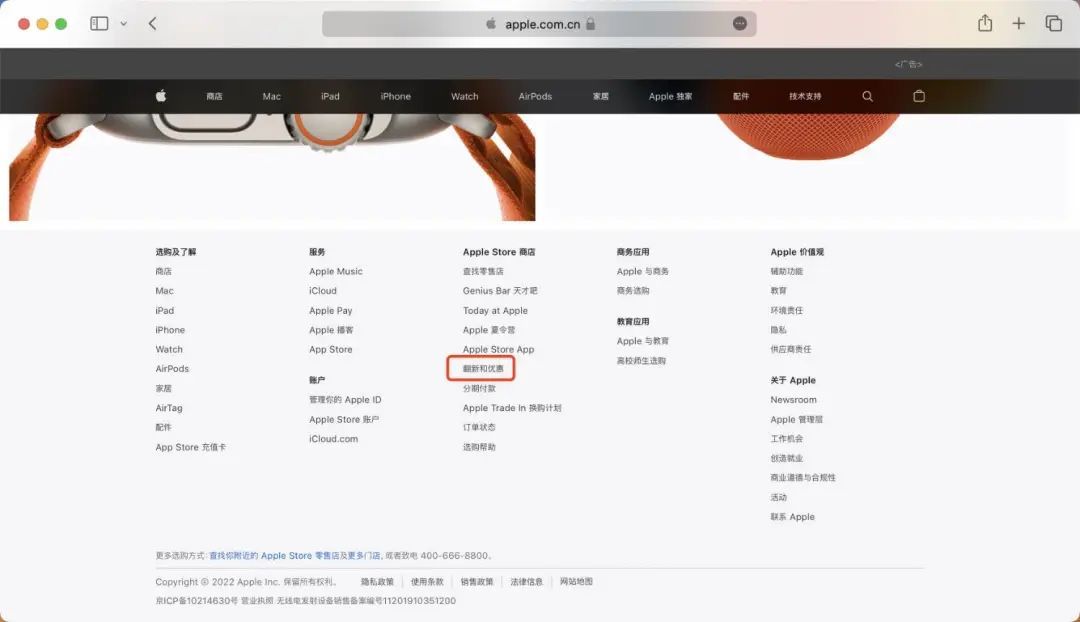Open 销售政策 in the legal footer
Image resolution: width=1080 pixels, height=622 pixels.
(477, 582)
